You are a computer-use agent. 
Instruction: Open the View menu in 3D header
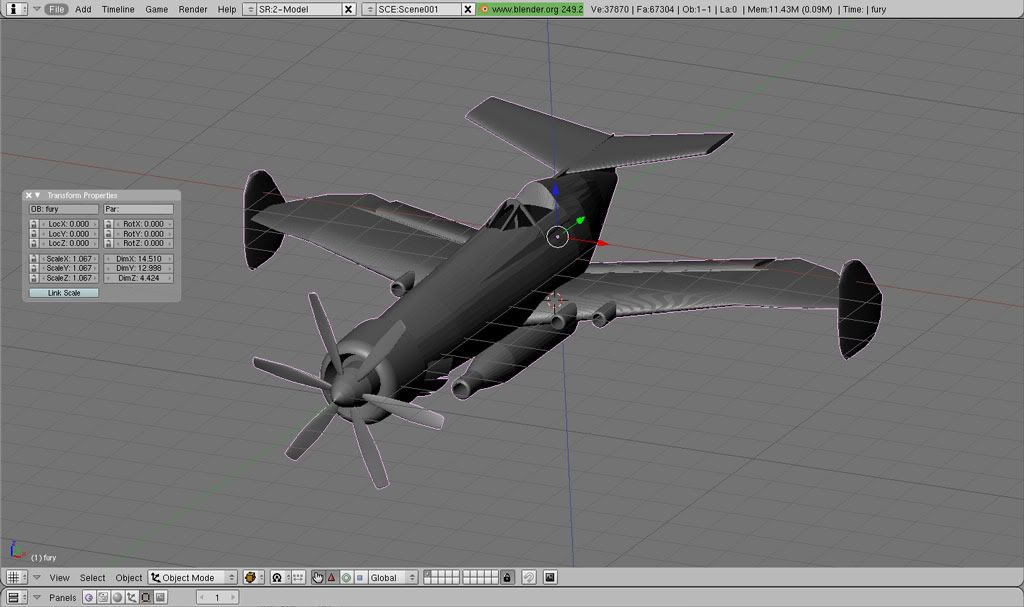pos(59,578)
